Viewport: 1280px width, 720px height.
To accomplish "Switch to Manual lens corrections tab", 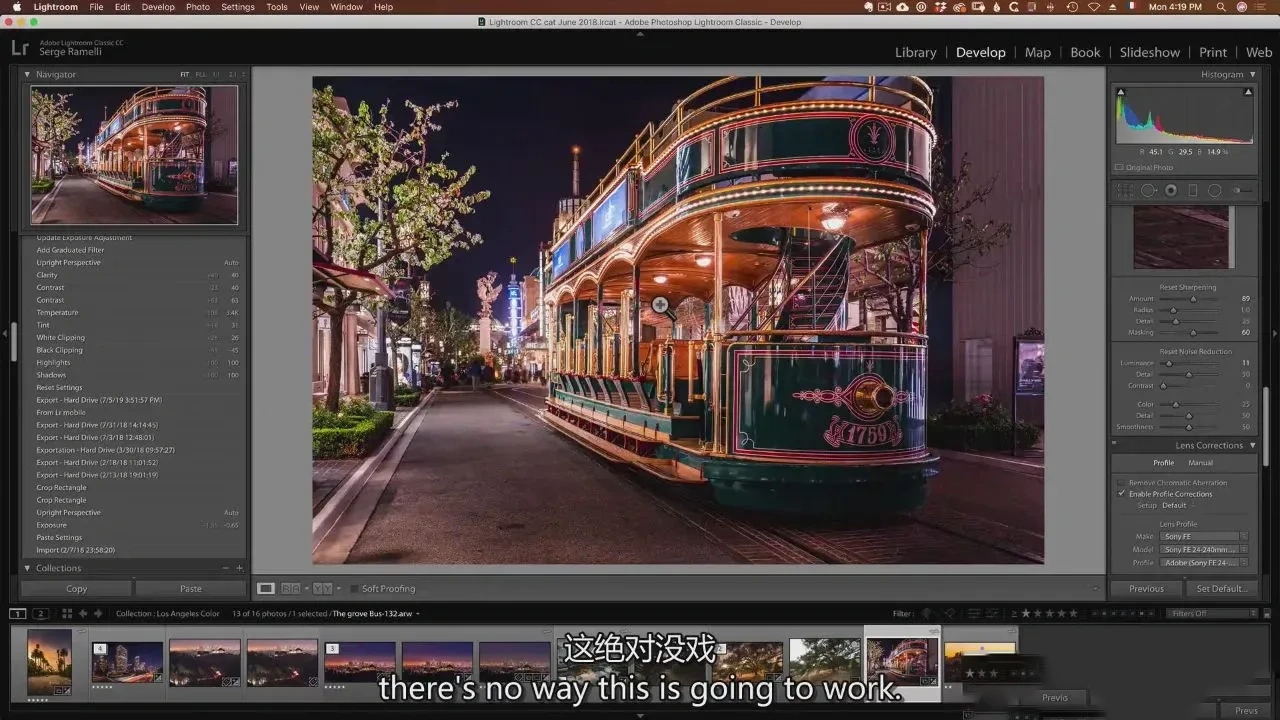I will click(x=1200, y=463).
